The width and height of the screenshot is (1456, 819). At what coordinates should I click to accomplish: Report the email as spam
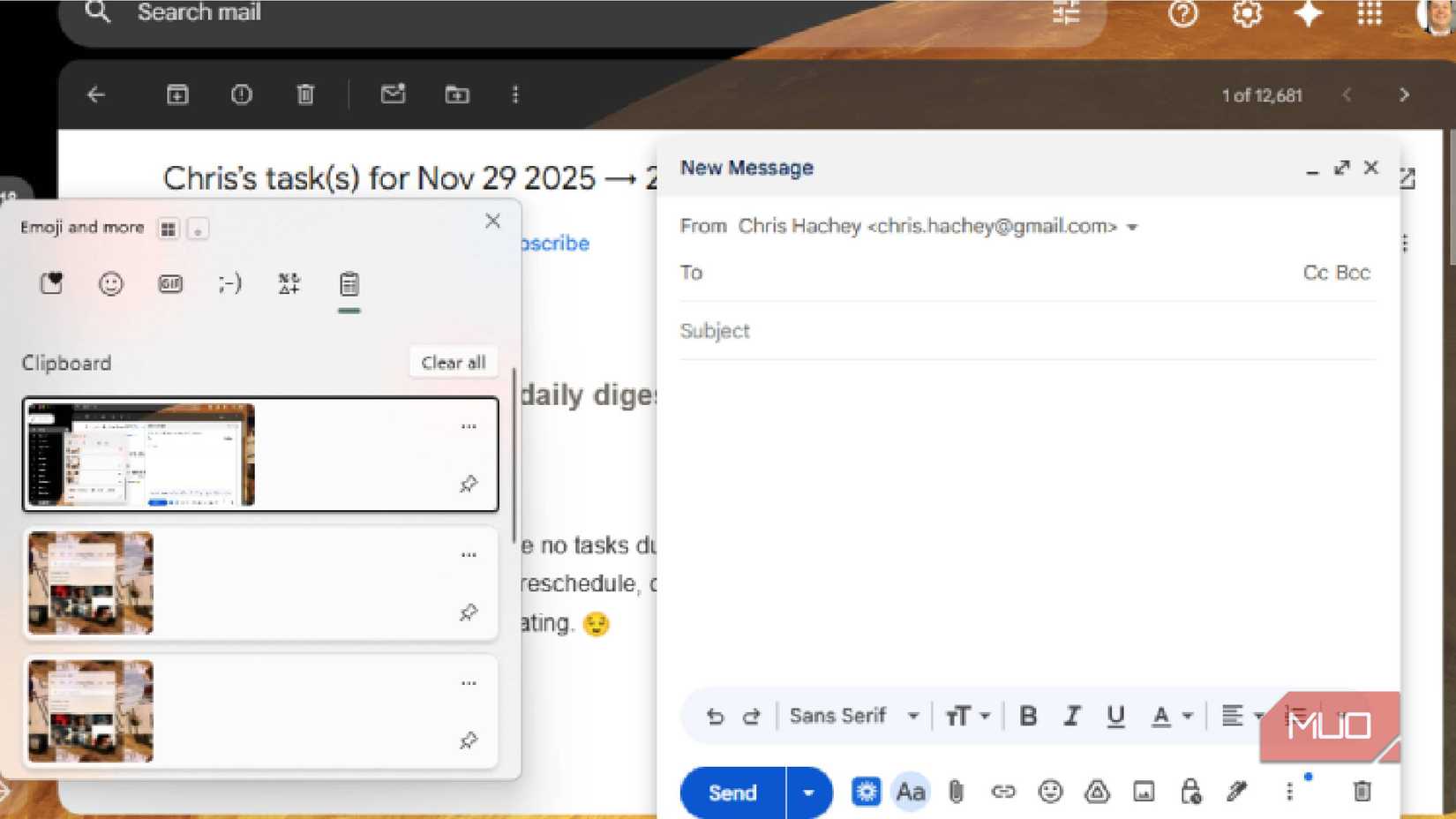[x=241, y=94]
